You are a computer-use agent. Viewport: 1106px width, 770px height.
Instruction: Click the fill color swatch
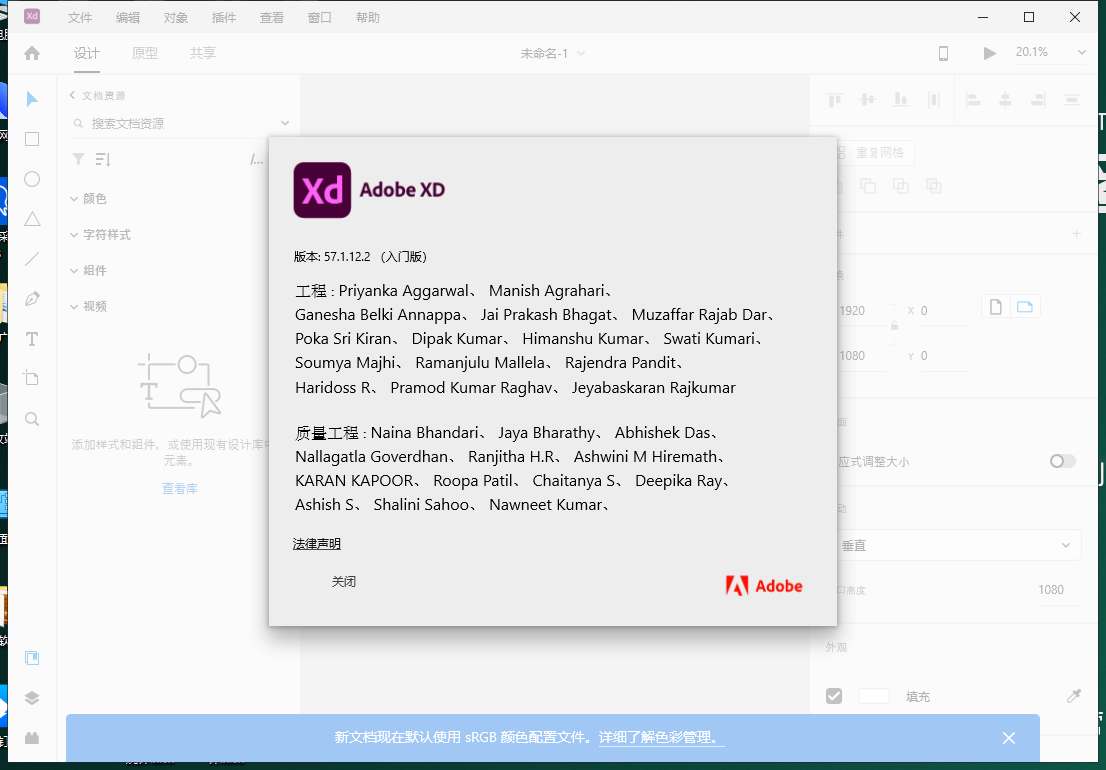873,697
